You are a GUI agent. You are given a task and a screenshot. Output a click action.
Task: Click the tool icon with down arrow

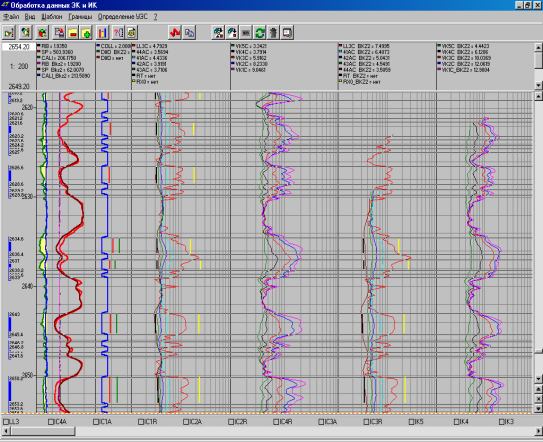(232, 33)
